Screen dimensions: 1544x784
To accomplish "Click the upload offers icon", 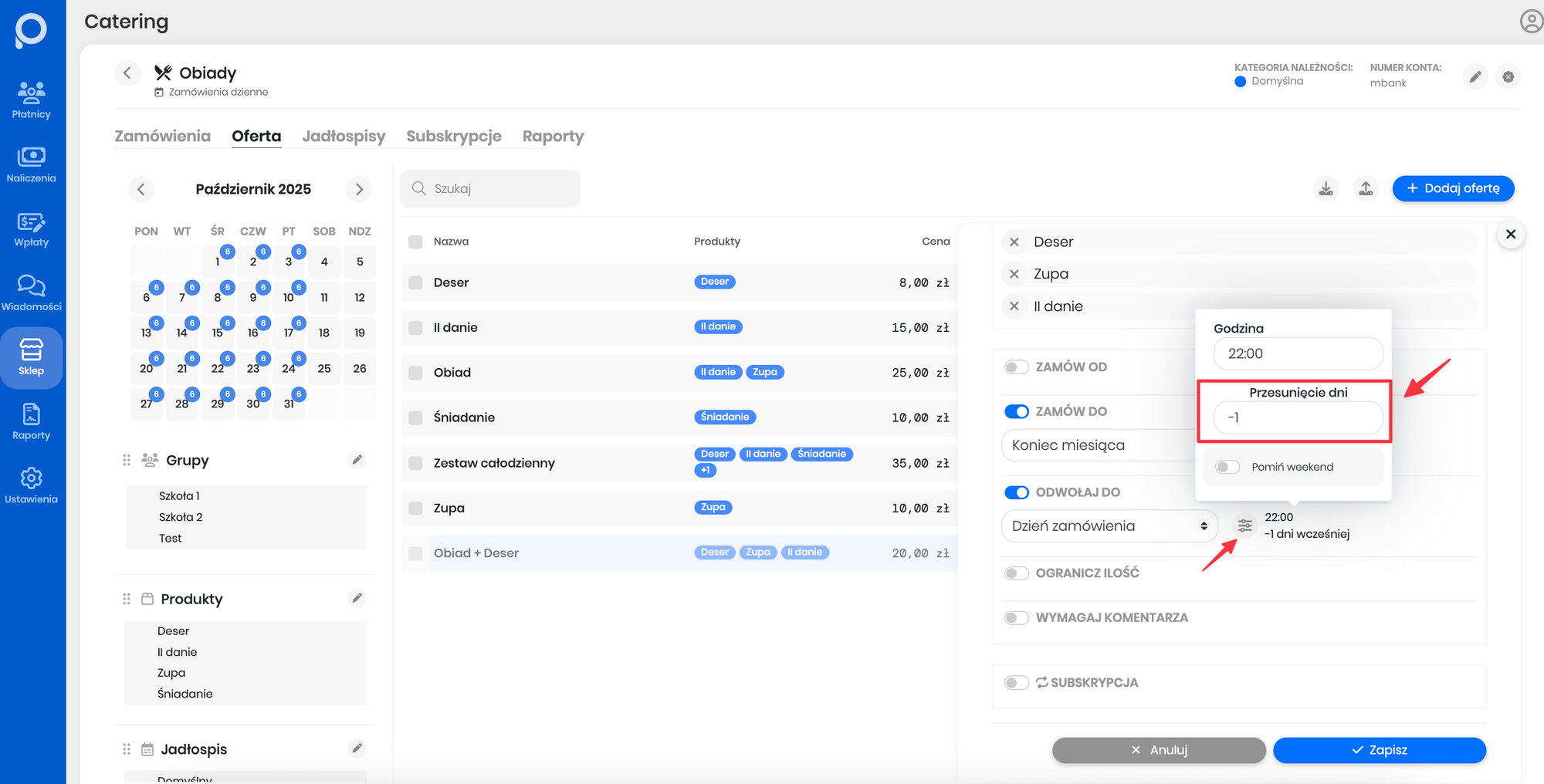I will tap(1366, 188).
